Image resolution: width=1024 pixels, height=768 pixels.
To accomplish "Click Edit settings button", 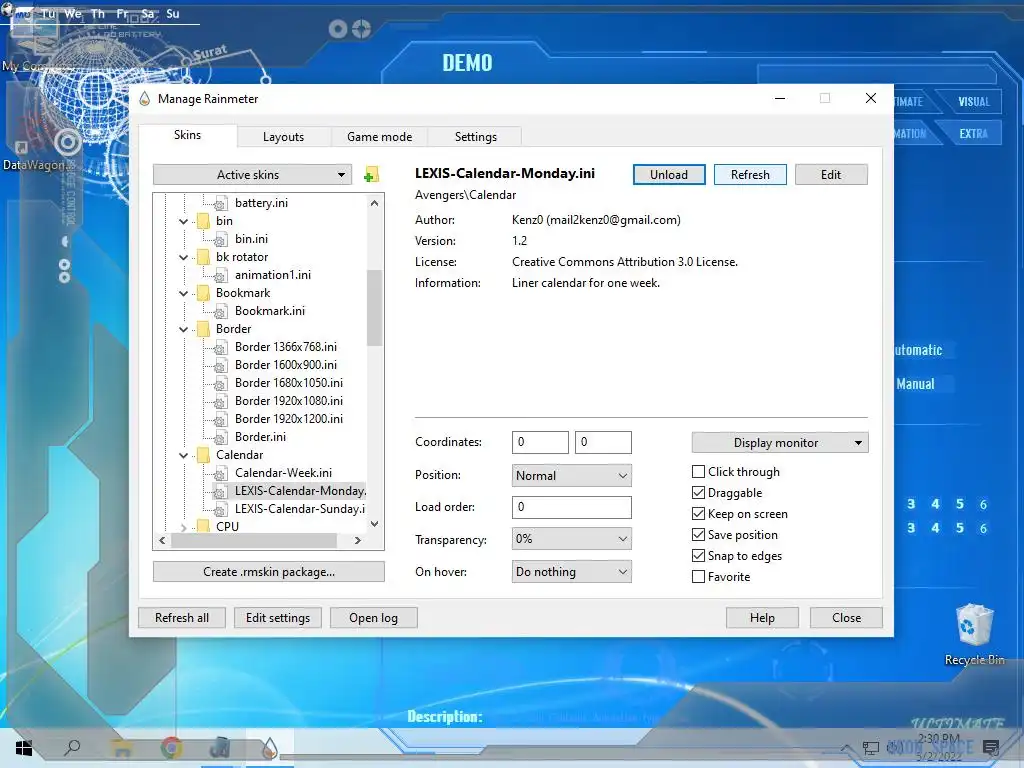I will coord(278,617).
